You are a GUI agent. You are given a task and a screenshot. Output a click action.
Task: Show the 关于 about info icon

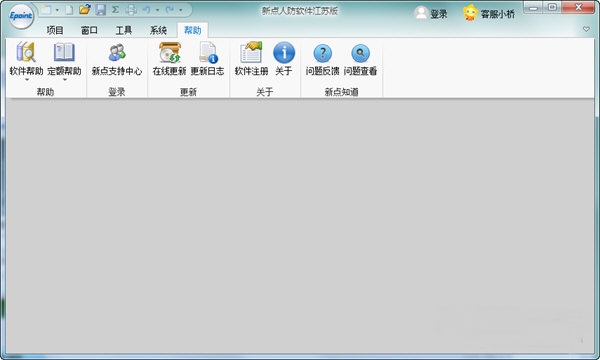(284, 59)
